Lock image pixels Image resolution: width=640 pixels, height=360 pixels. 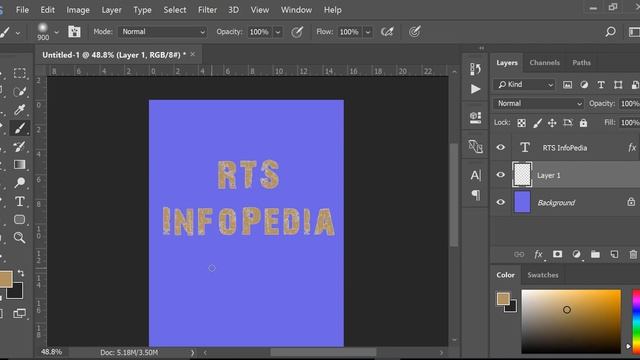pos(537,123)
